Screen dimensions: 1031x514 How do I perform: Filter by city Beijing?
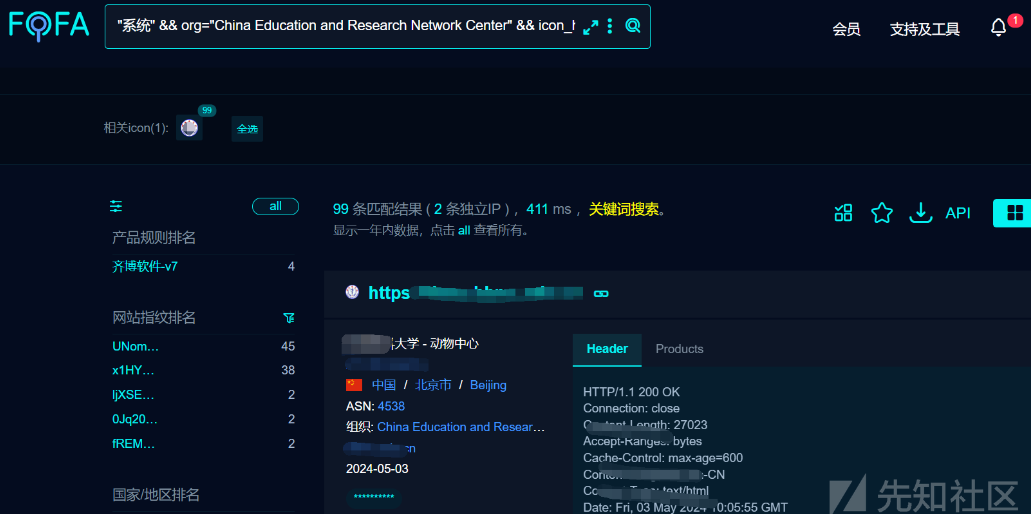tap(488, 385)
